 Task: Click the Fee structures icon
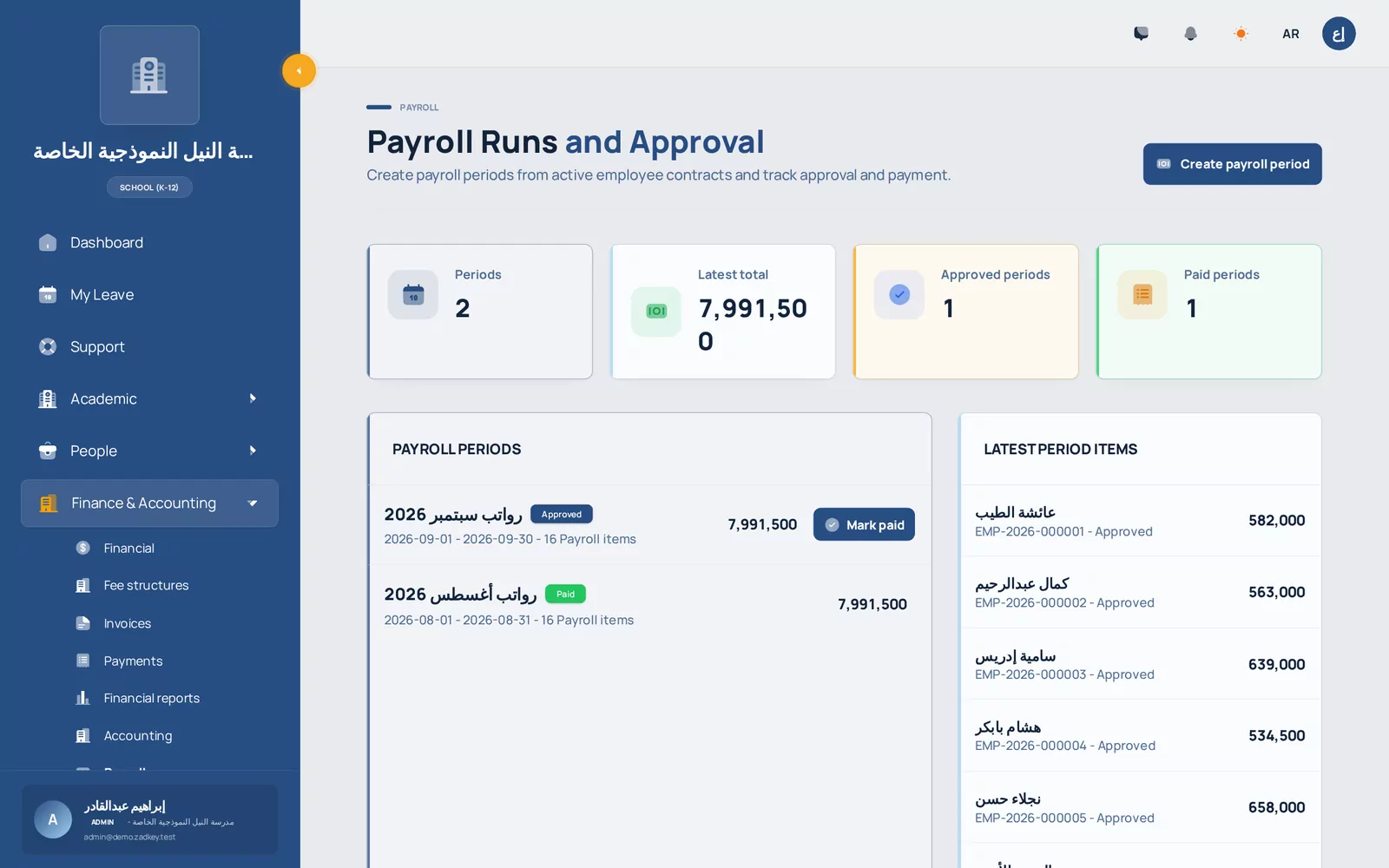click(83, 586)
